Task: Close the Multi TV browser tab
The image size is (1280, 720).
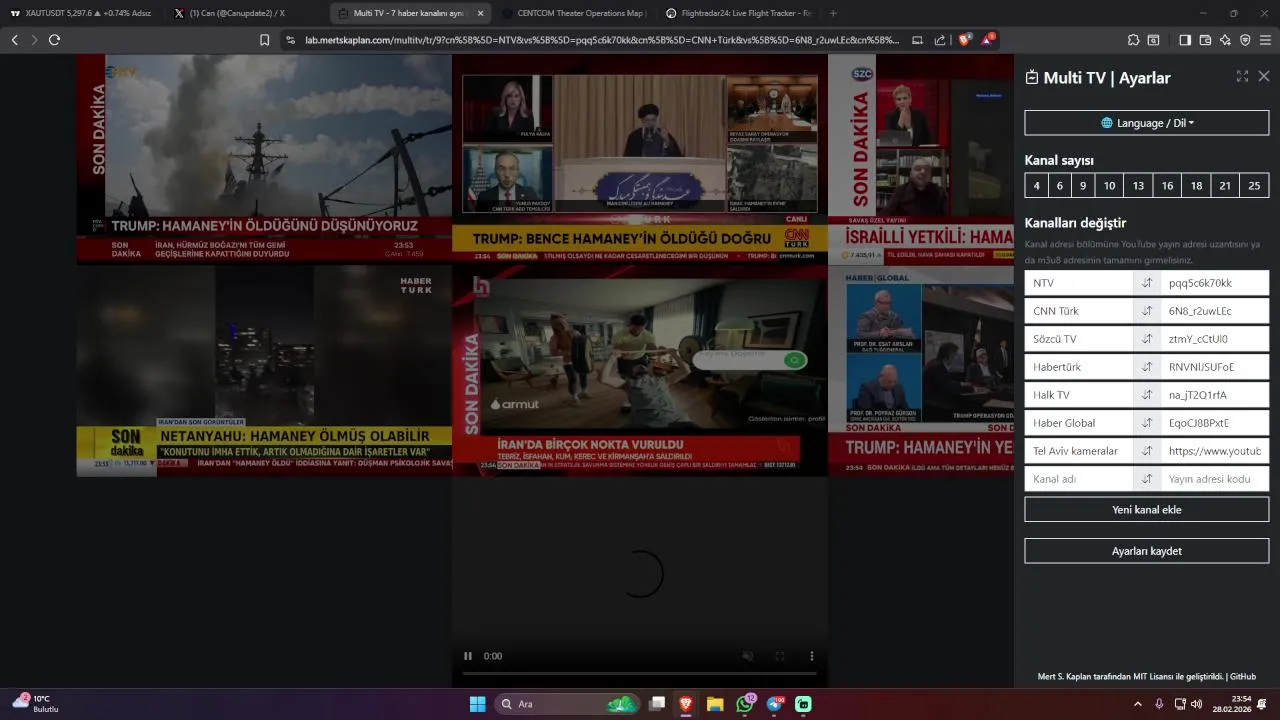Action: coord(481,13)
